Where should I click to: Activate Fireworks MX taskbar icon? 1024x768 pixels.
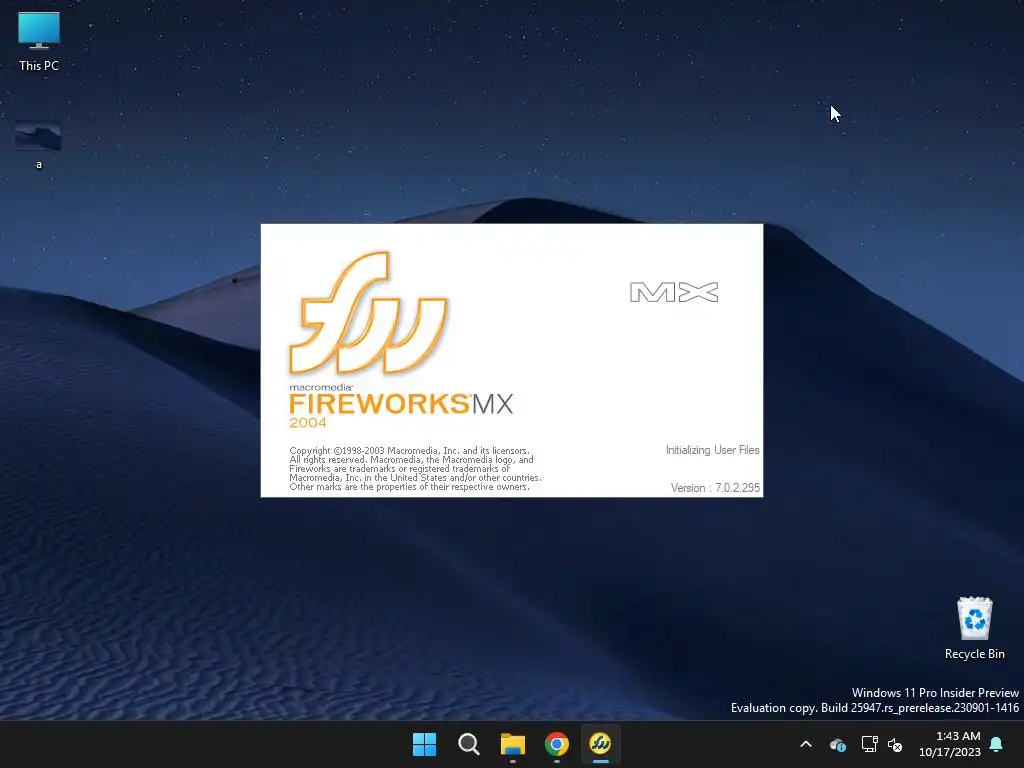pyautogui.click(x=600, y=744)
